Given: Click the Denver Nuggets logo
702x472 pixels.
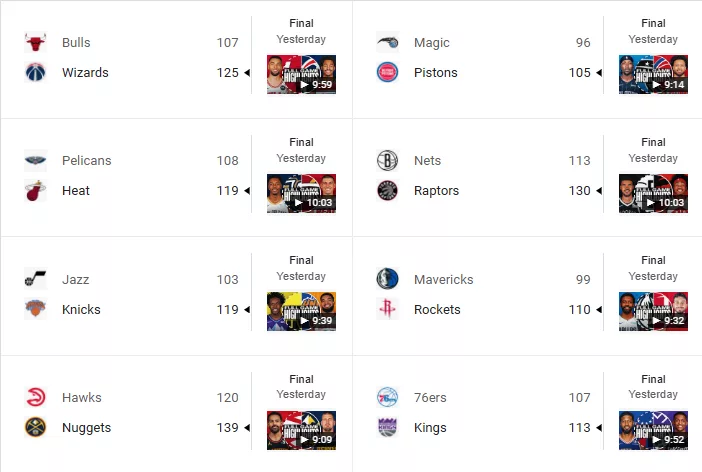Looking at the screenshot, I should tap(35, 427).
